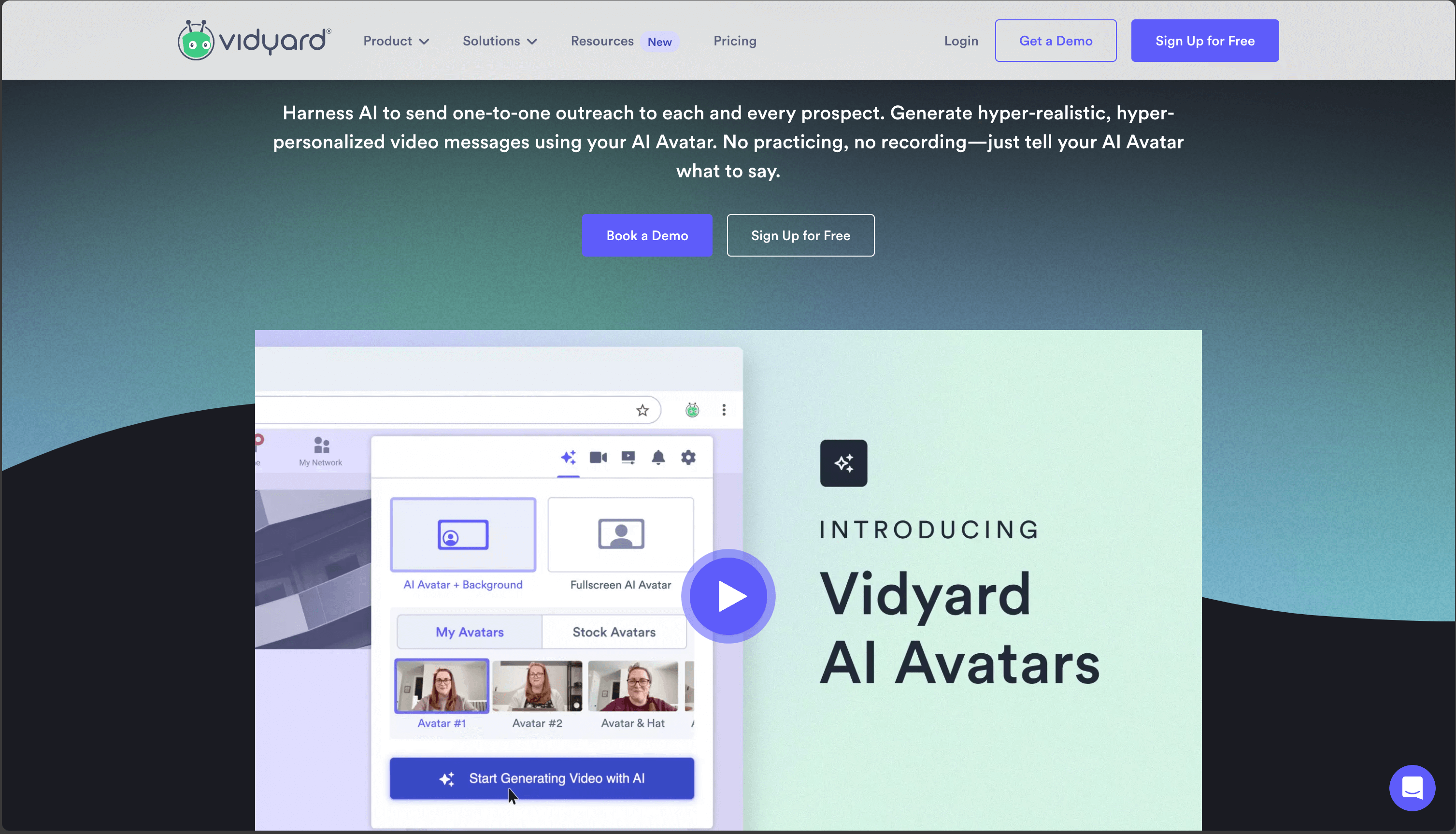The image size is (1456, 834).
Task: Select the AI Avatar + Background option
Action: click(x=463, y=534)
